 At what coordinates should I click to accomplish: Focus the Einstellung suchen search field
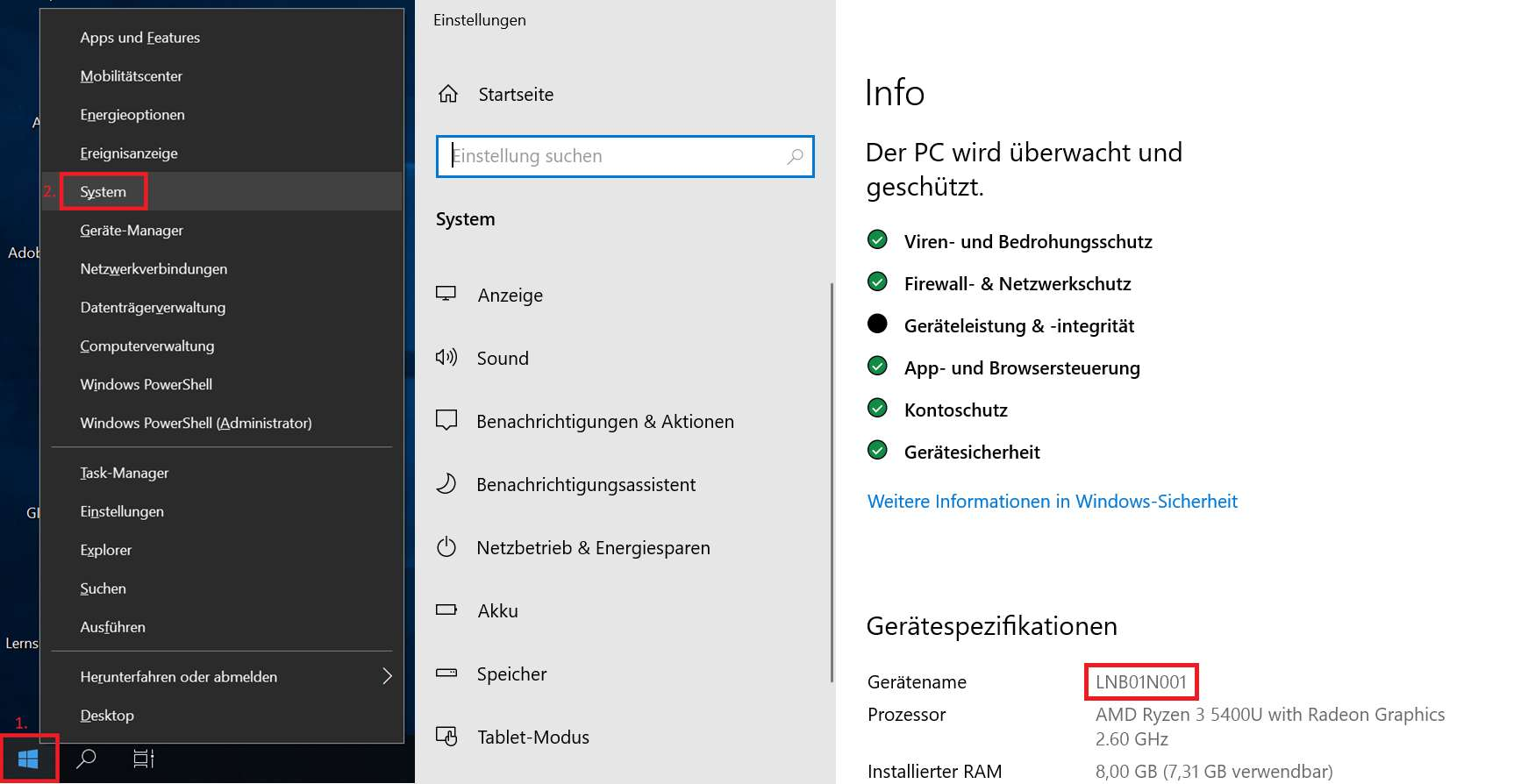click(614, 156)
